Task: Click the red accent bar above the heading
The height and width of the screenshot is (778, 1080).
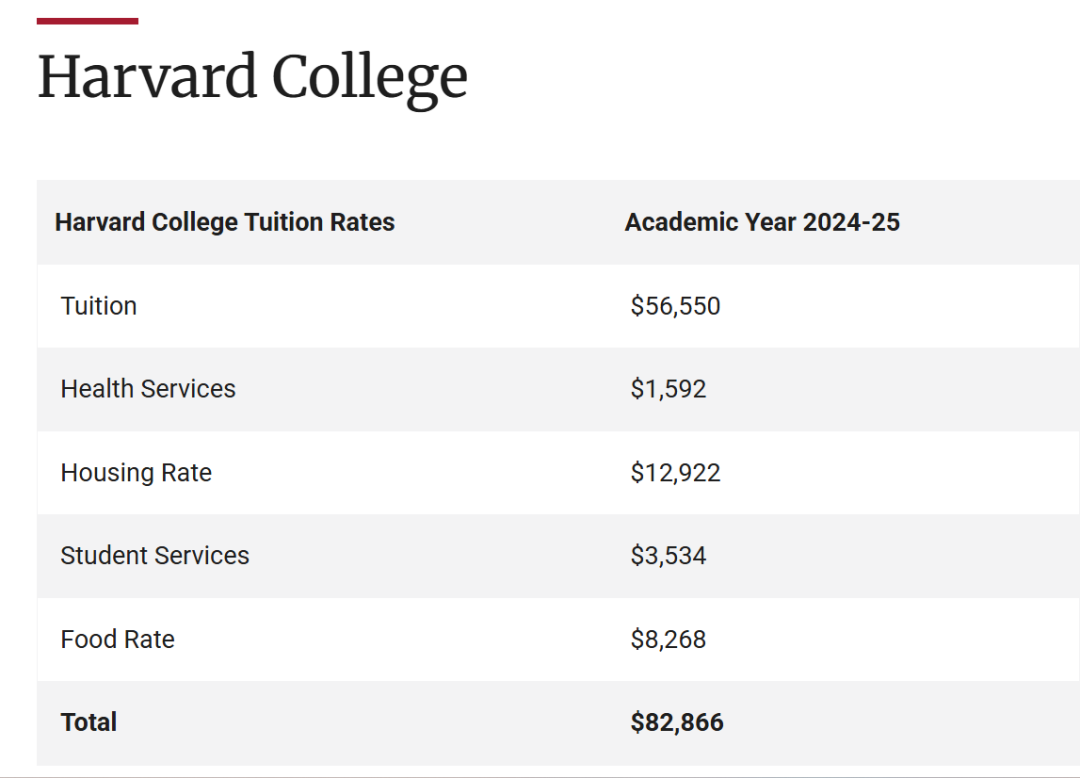Action: 87,21
